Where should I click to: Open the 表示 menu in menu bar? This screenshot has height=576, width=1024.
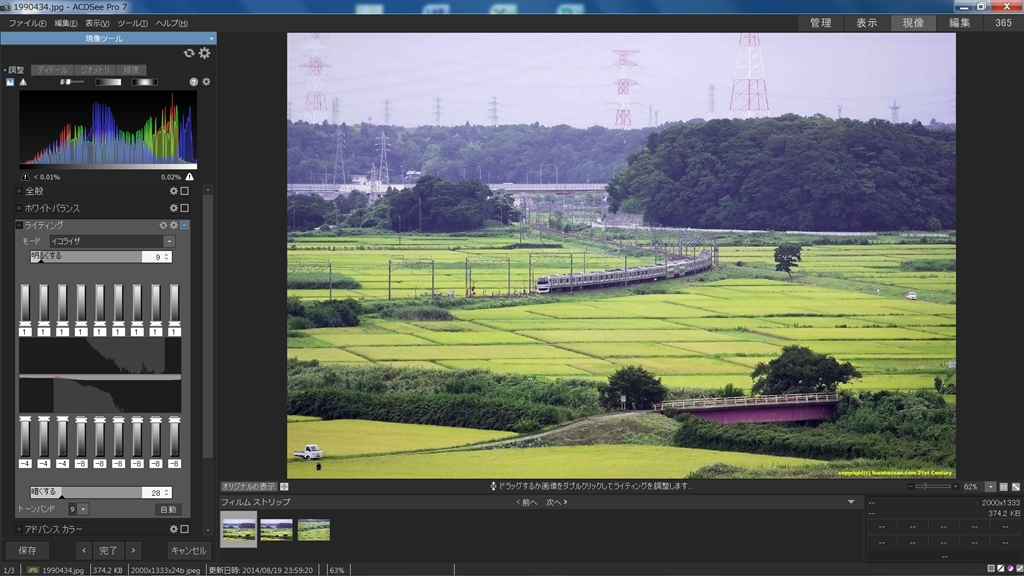click(x=97, y=23)
